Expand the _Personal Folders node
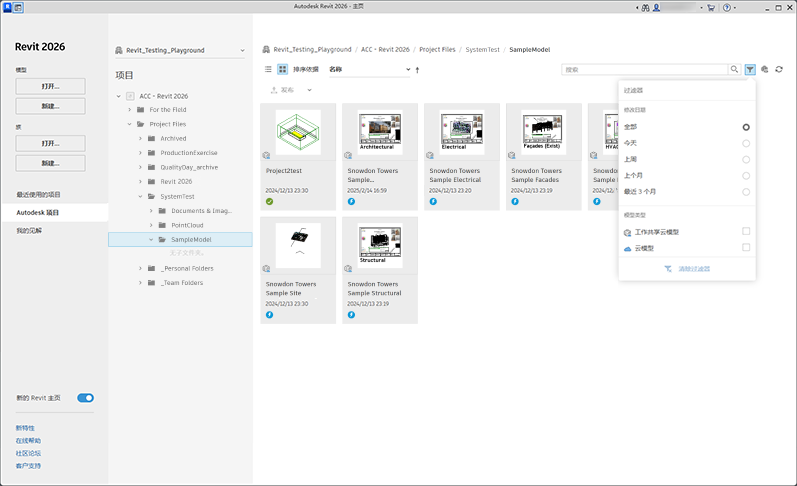This screenshot has width=797, height=486. tap(140, 268)
